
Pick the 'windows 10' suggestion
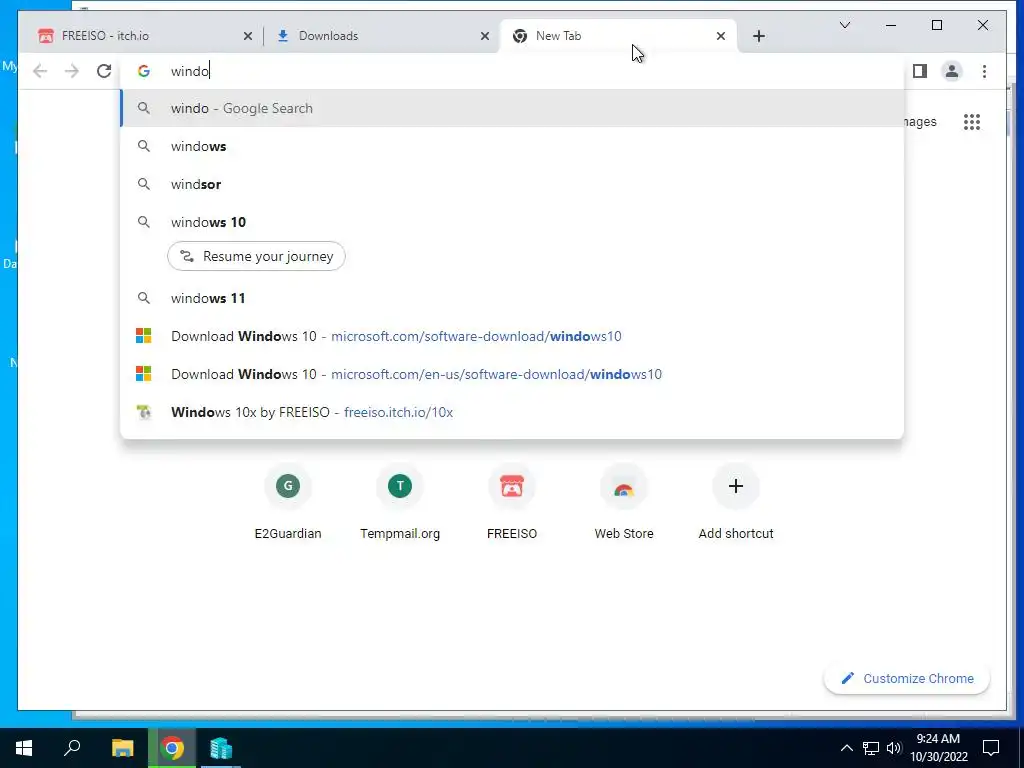pyautogui.click(x=512, y=222)
